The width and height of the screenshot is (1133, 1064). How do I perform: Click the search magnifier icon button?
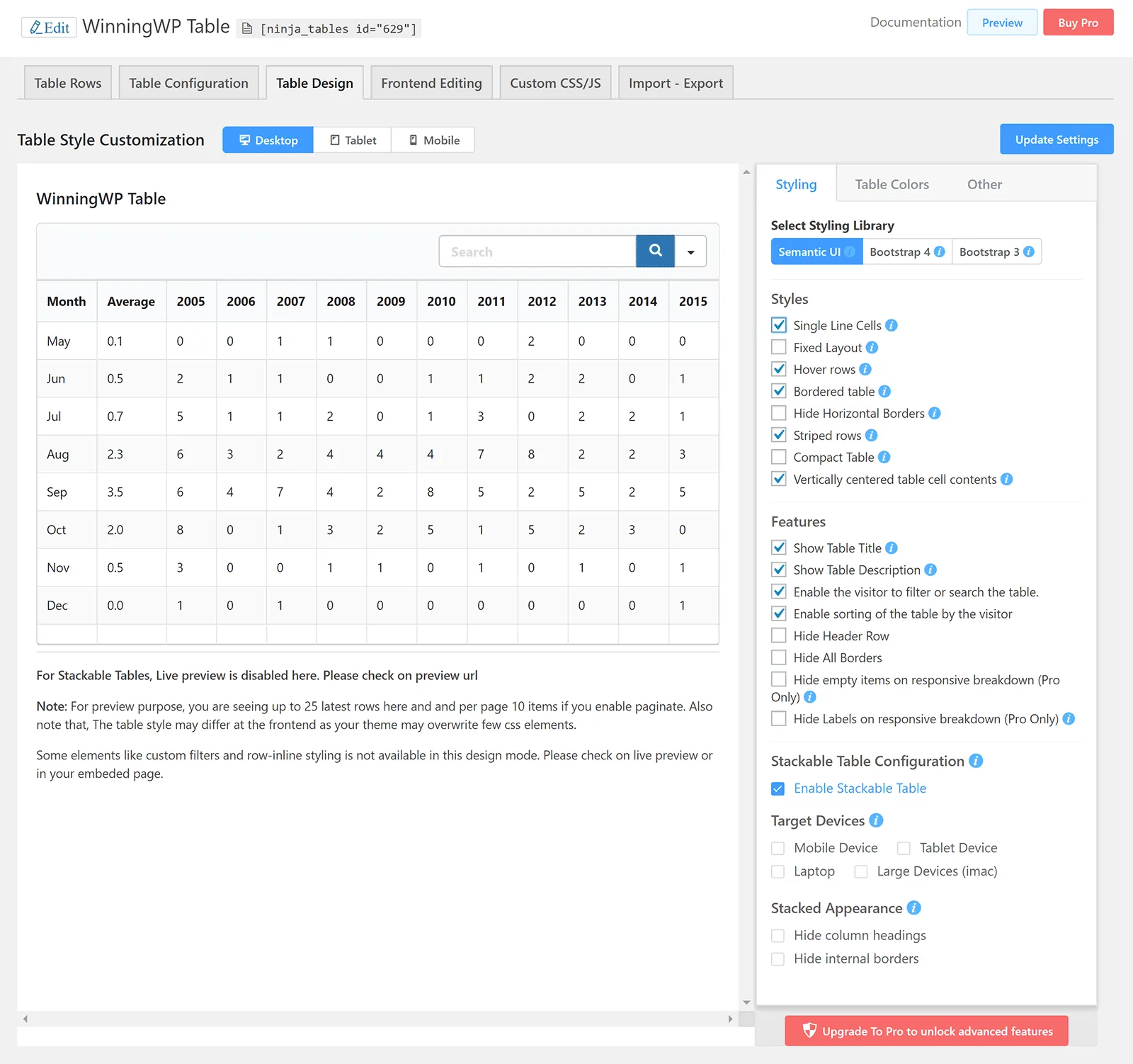655,251
